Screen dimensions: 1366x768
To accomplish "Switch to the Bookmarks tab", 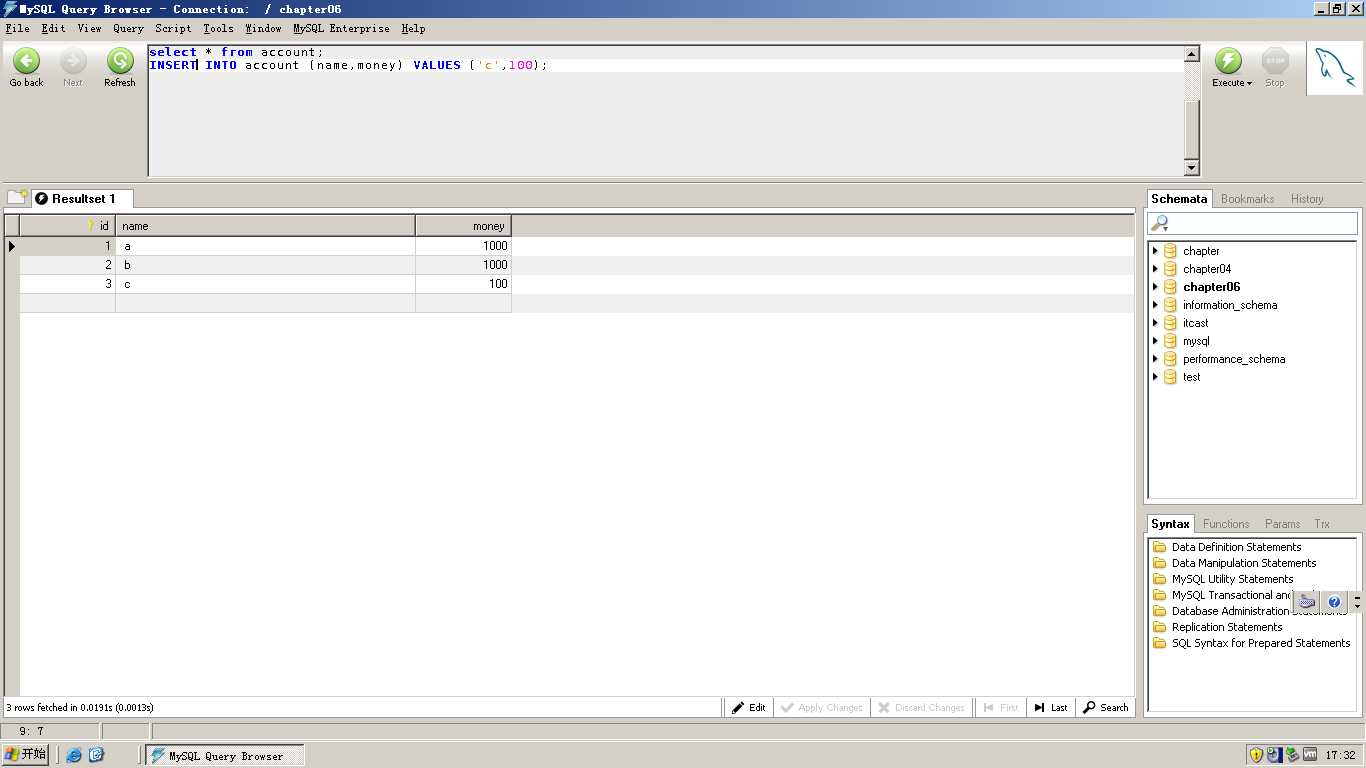I will pos(1247,199).
